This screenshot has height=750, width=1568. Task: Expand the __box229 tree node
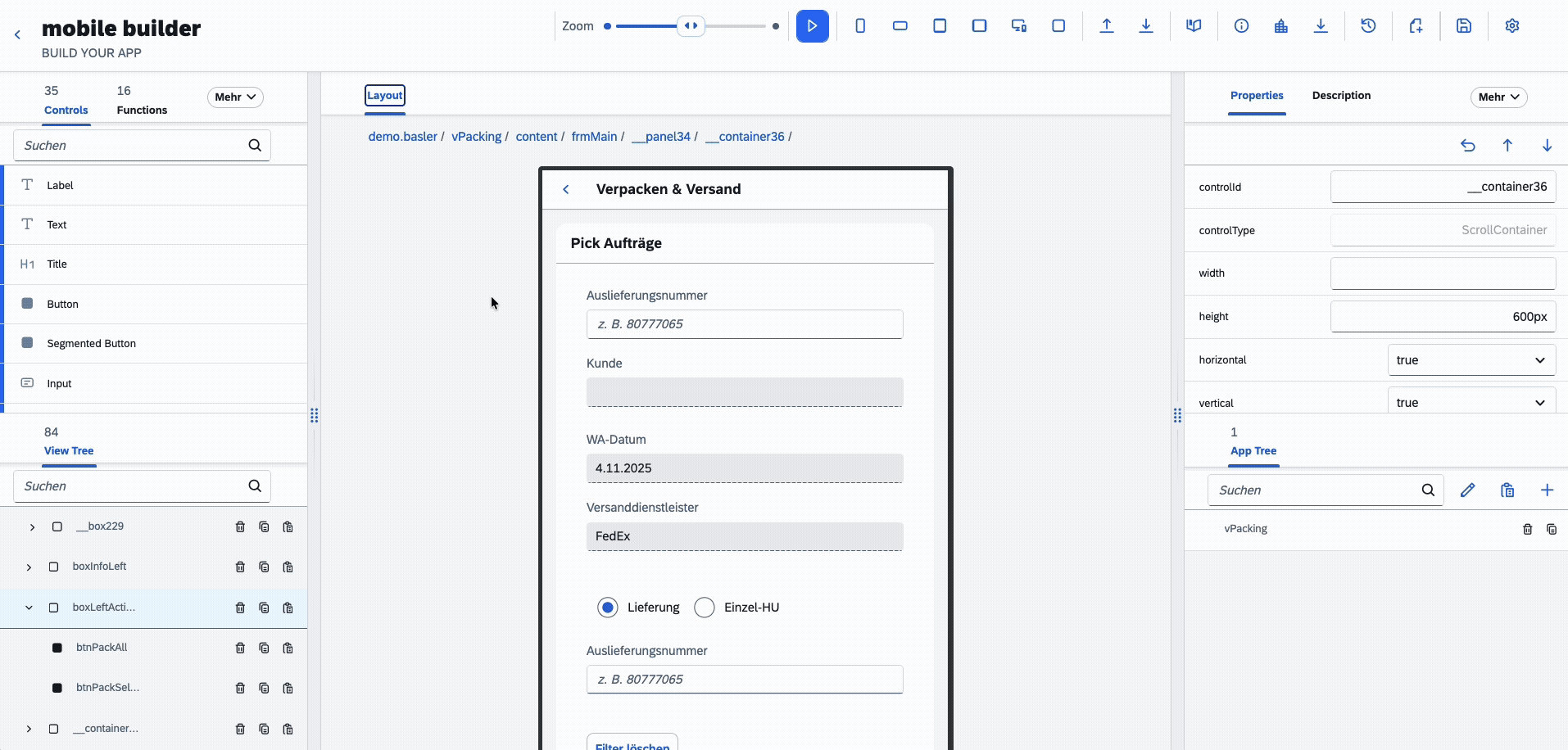coord(32,527)
